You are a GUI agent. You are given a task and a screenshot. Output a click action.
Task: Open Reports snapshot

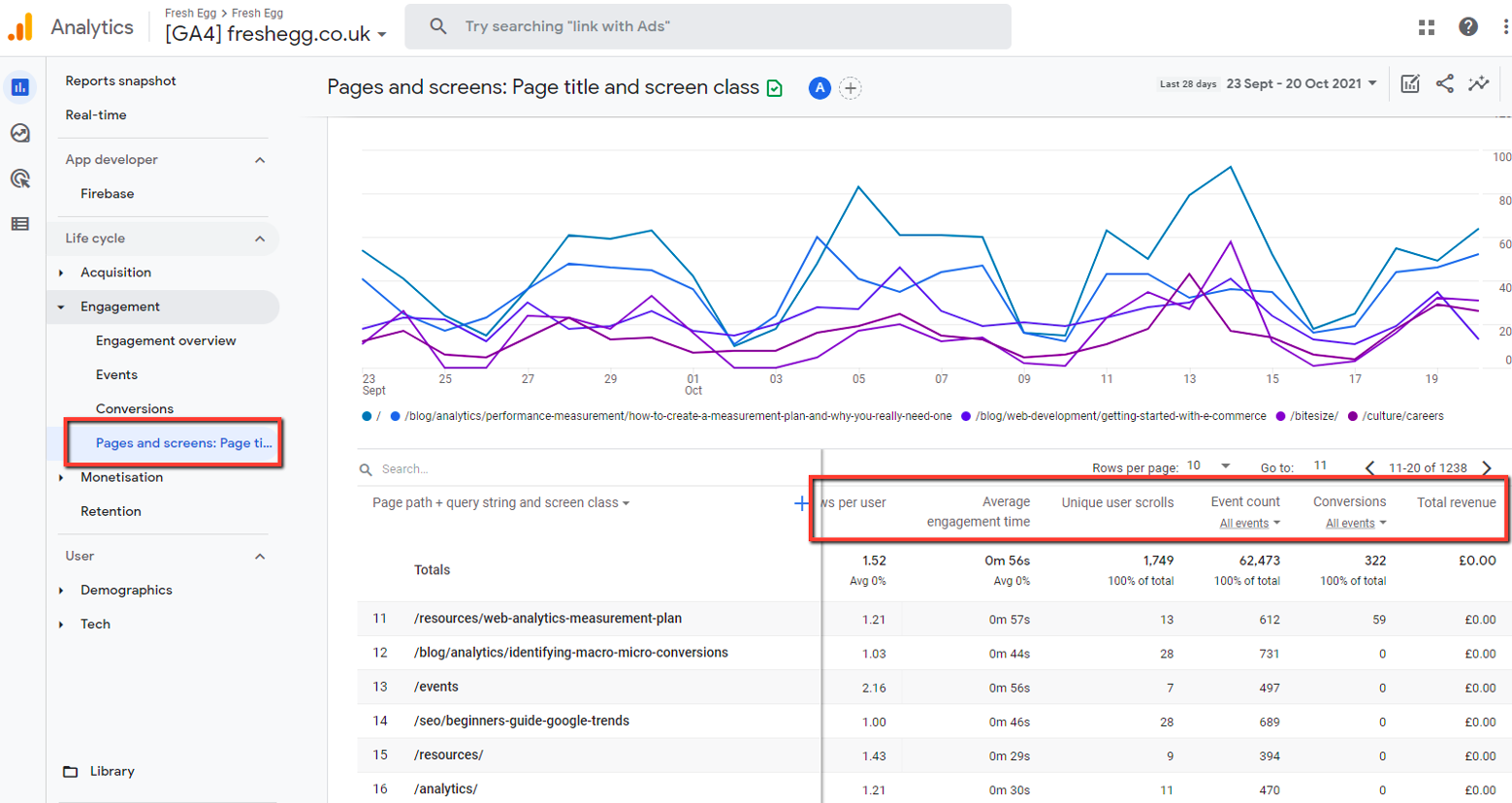pos(120,80)
